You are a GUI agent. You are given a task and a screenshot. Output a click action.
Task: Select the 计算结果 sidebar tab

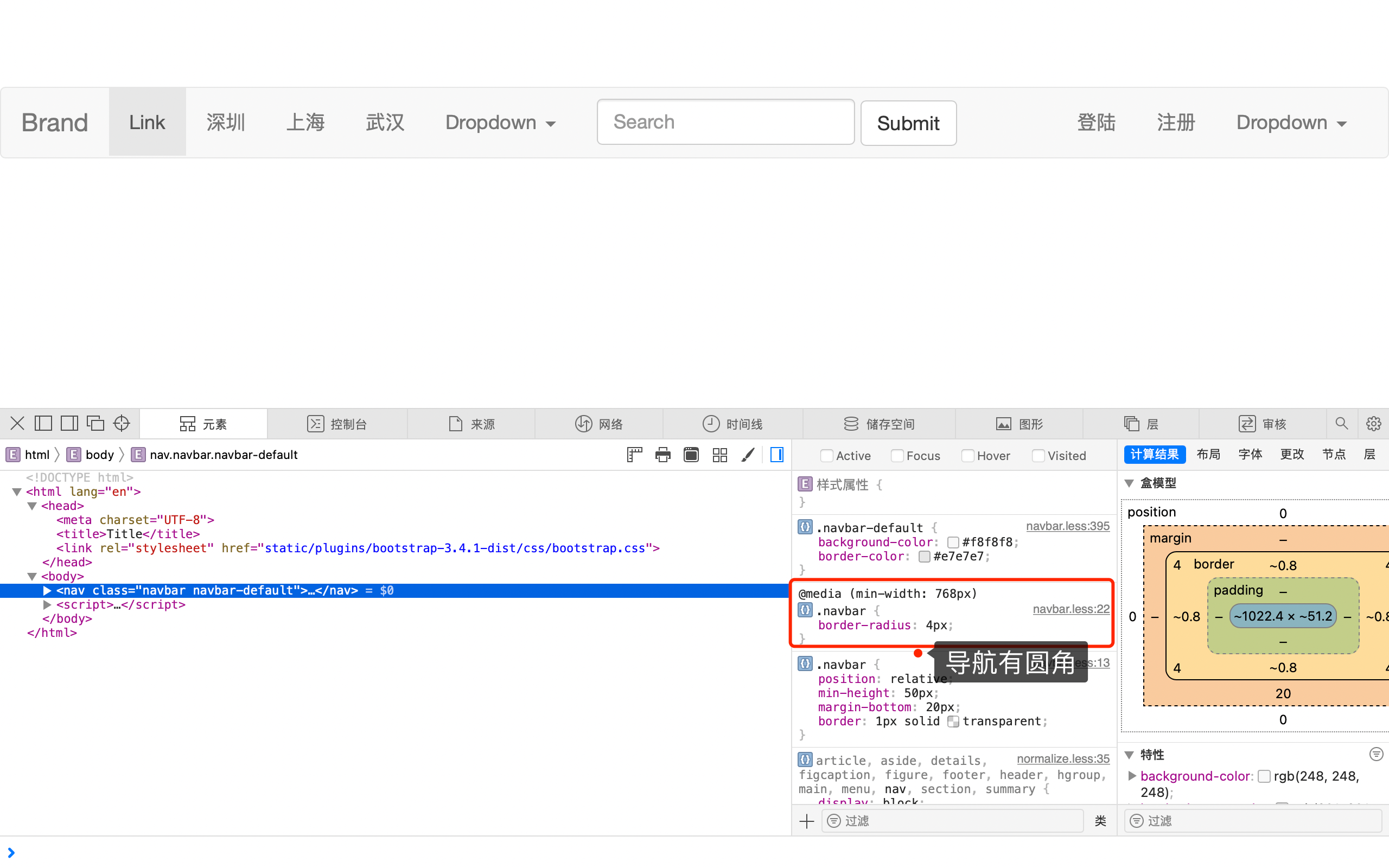tap(1154, 454)
